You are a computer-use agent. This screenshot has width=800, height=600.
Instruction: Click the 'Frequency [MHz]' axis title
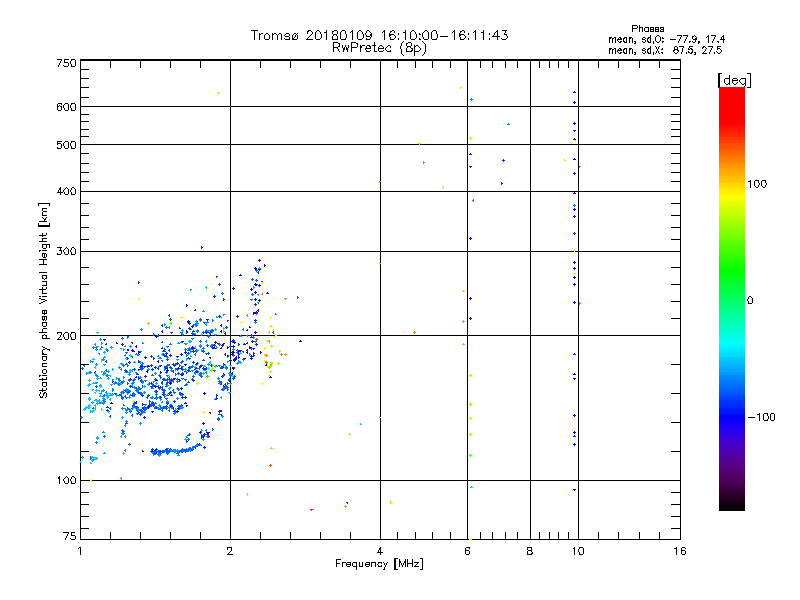379,564
